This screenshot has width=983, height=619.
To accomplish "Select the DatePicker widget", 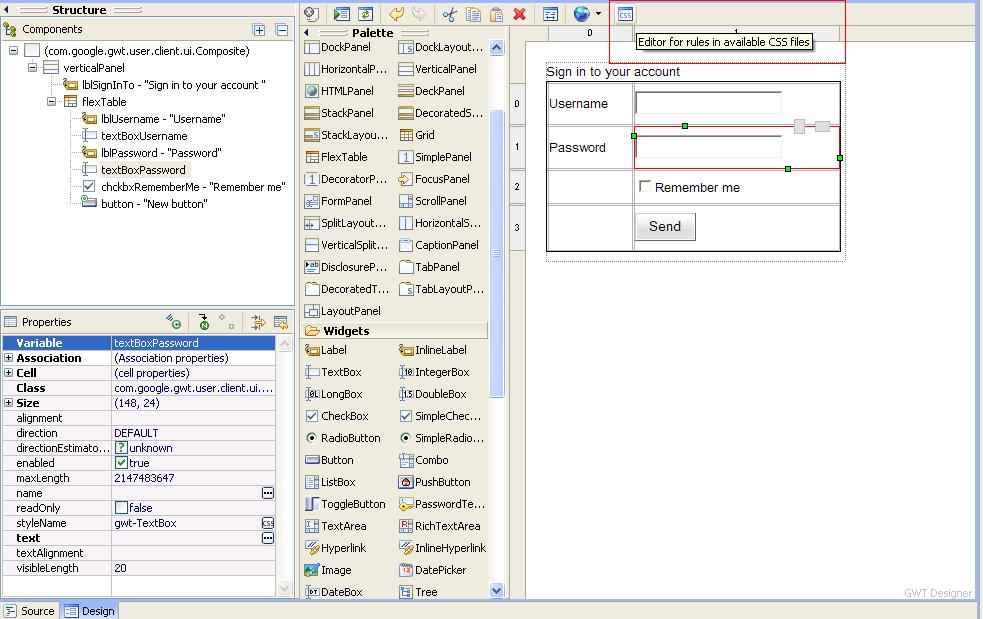I will coord(433,570).
